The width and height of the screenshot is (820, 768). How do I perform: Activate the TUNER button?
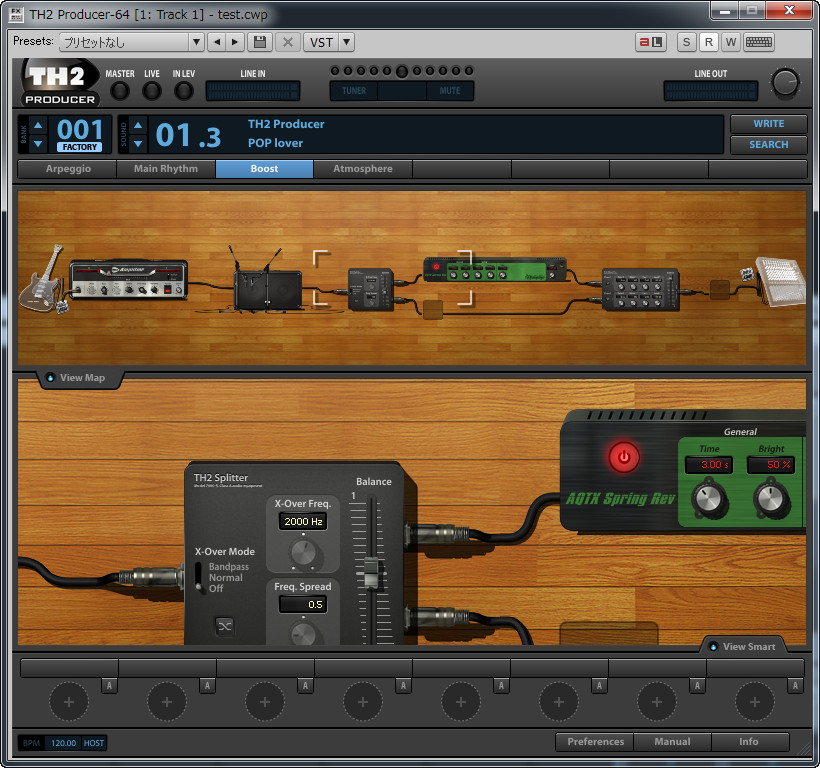pyautogui.click(x=354, y=90)
